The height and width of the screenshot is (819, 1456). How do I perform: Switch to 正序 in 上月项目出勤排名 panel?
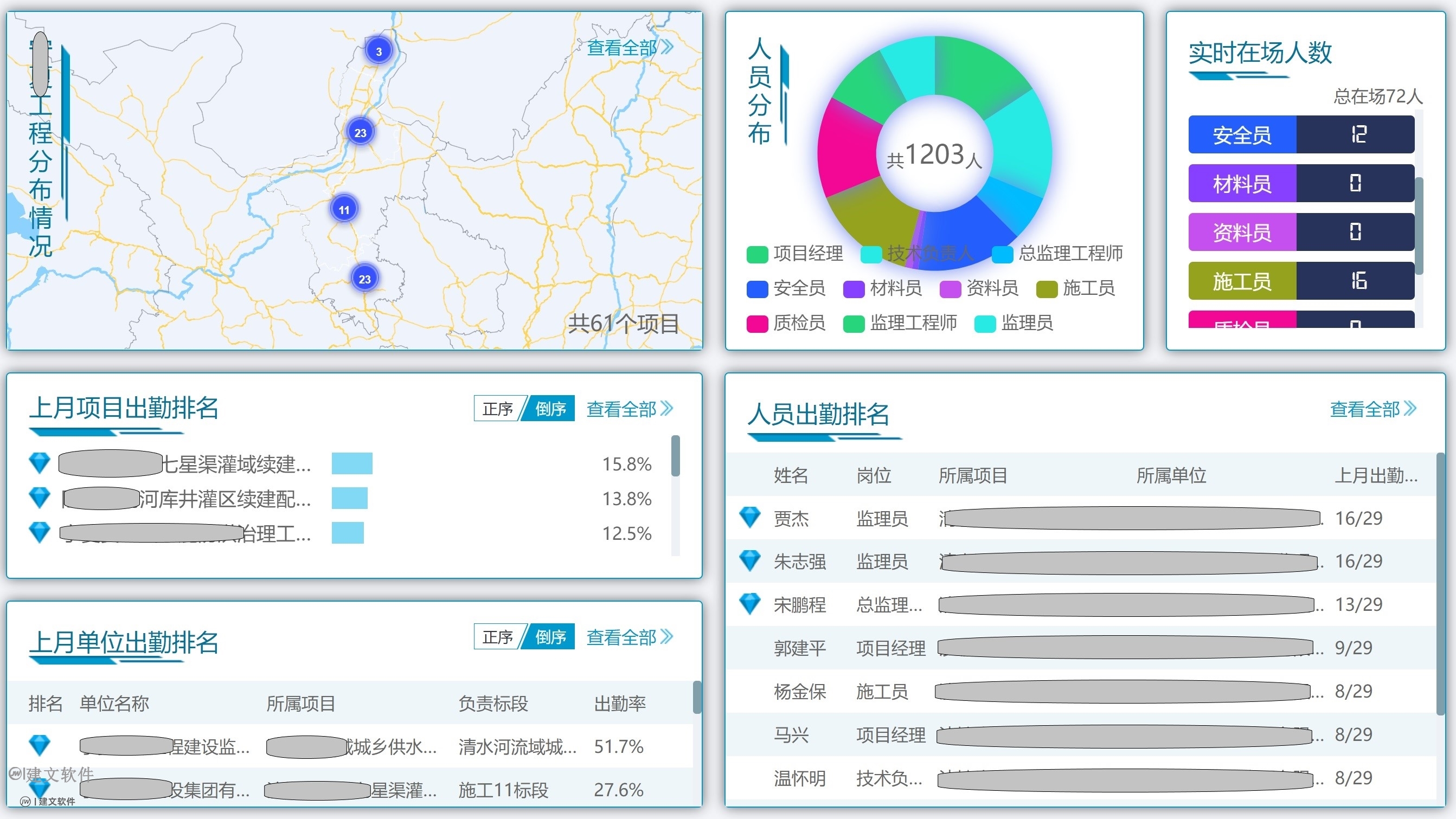498,408
